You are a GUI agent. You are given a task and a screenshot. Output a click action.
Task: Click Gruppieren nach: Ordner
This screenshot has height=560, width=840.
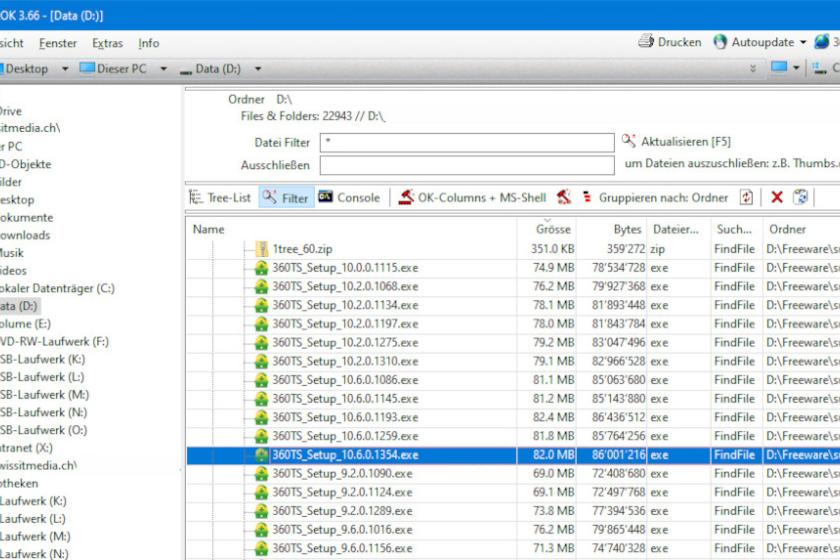point(655,198)
